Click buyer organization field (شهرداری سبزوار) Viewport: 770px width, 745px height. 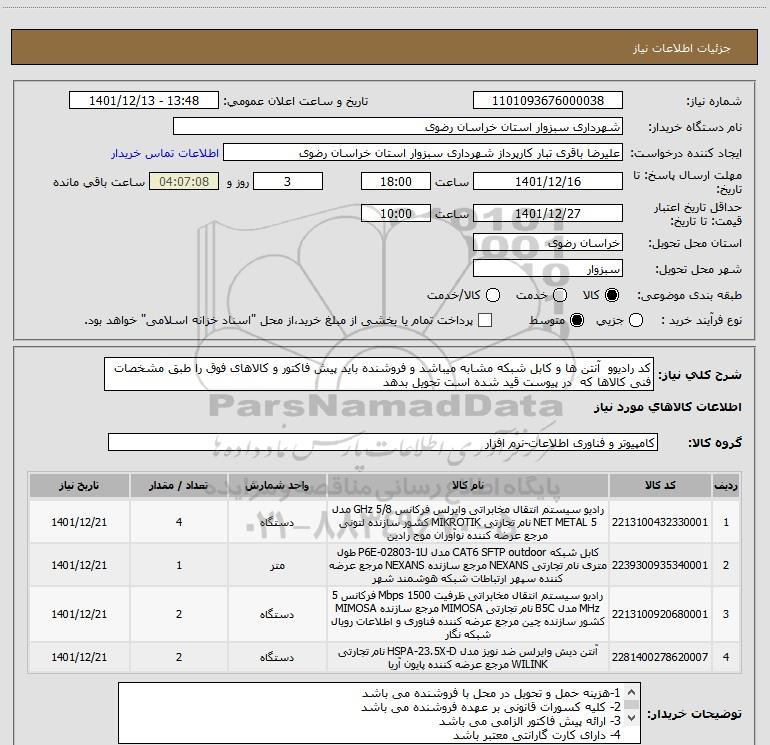click(398, 127)
